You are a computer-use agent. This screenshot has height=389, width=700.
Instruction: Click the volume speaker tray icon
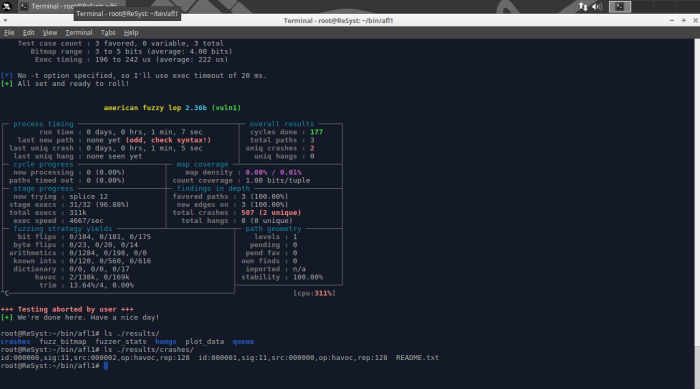point(596,6)
